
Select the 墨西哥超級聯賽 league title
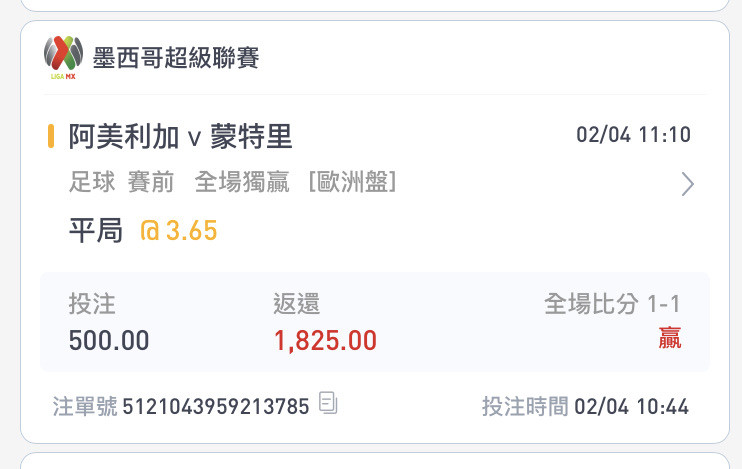[x=176, y=58]
